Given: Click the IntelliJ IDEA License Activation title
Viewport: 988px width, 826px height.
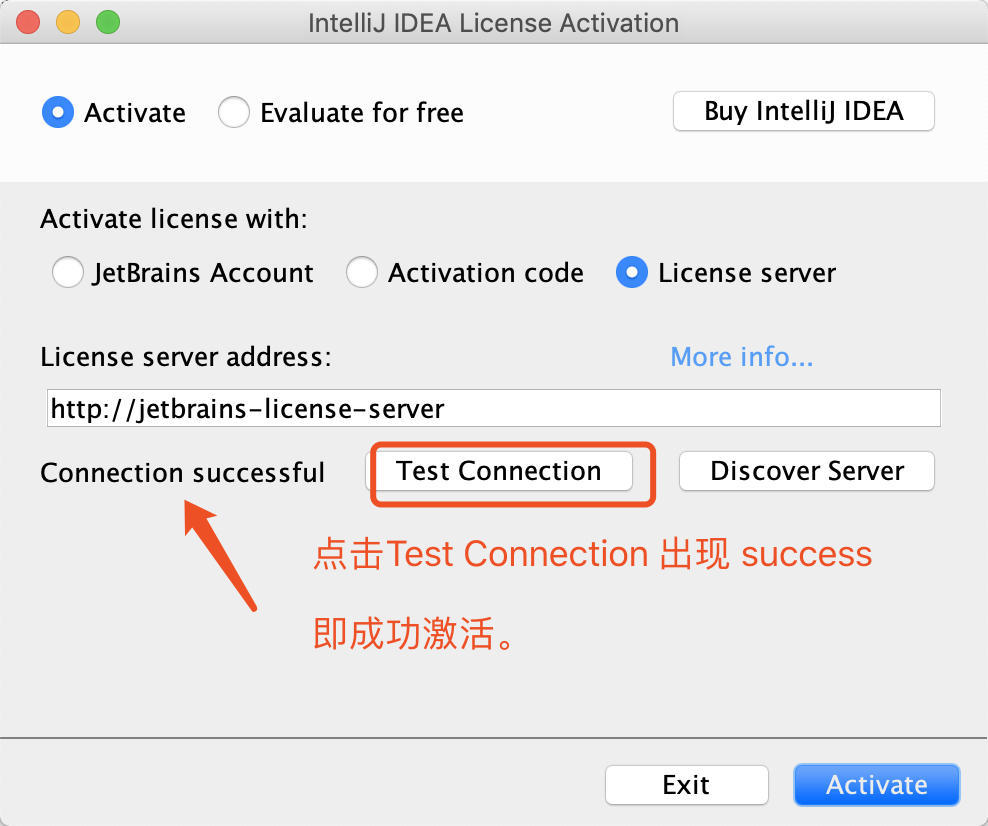Looking at the screenshot, I should point(493,22).
